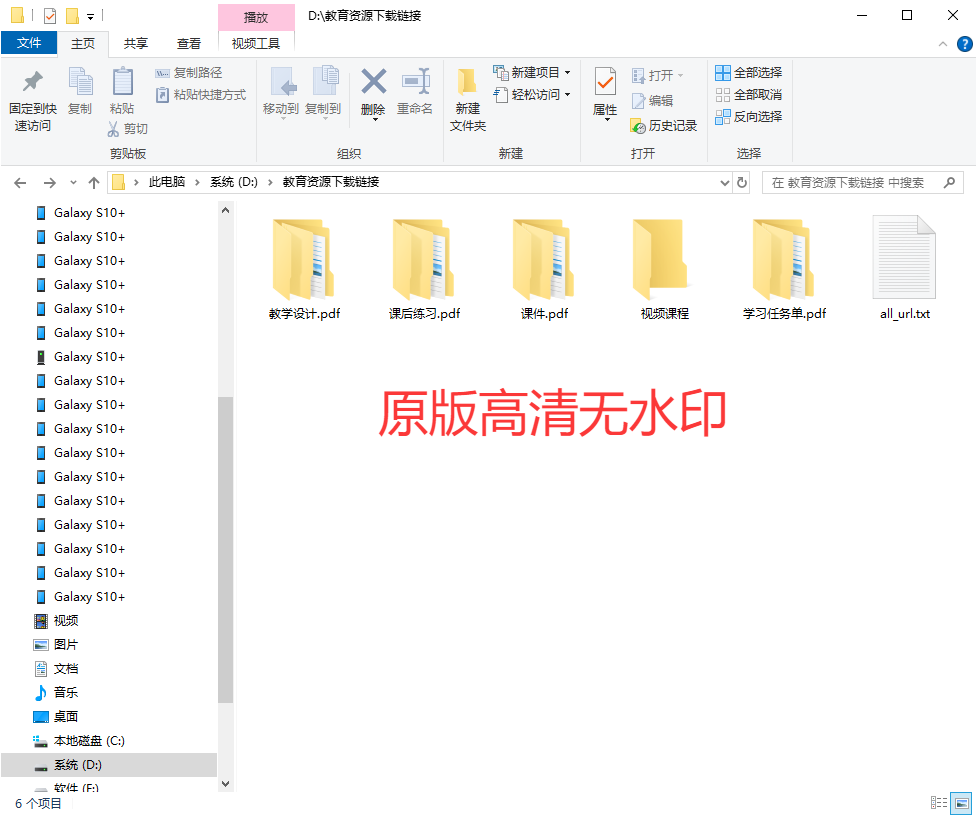This screenshot has height=816, width=977.
Task: Open Customize Quick Access Toolbar dropdown
Action: click(90, 17)
